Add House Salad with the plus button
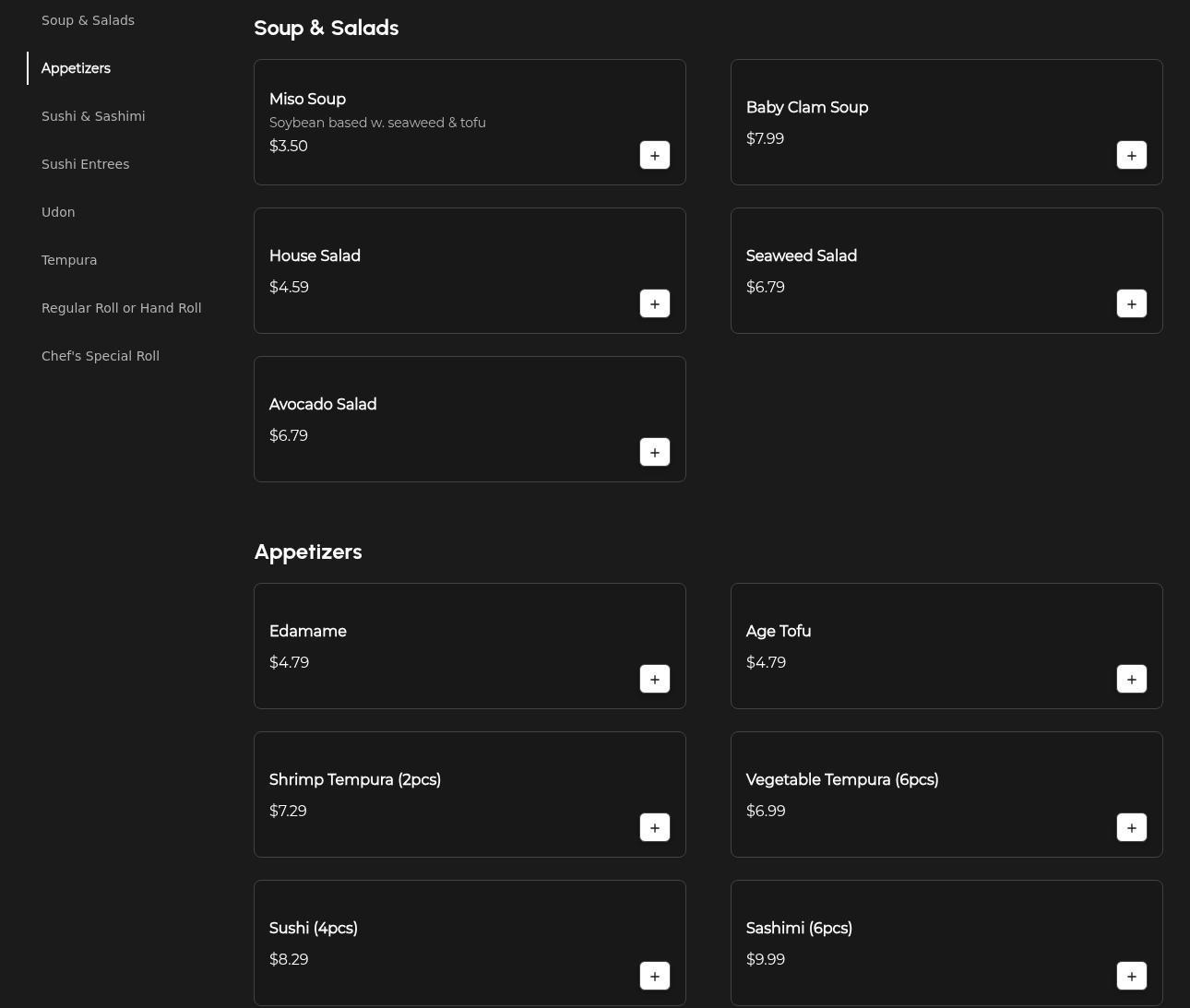Viewport: 1190px width, 1008px height. pos(655,303)
